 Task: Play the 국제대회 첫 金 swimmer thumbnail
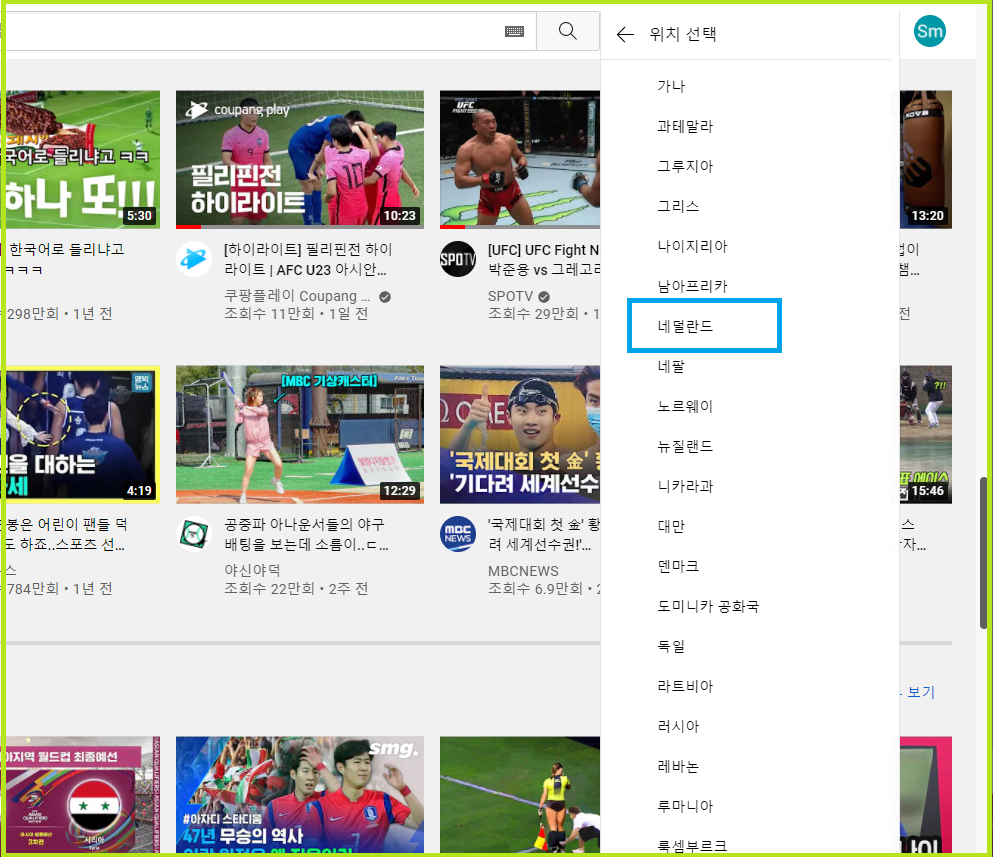[520, 435]
